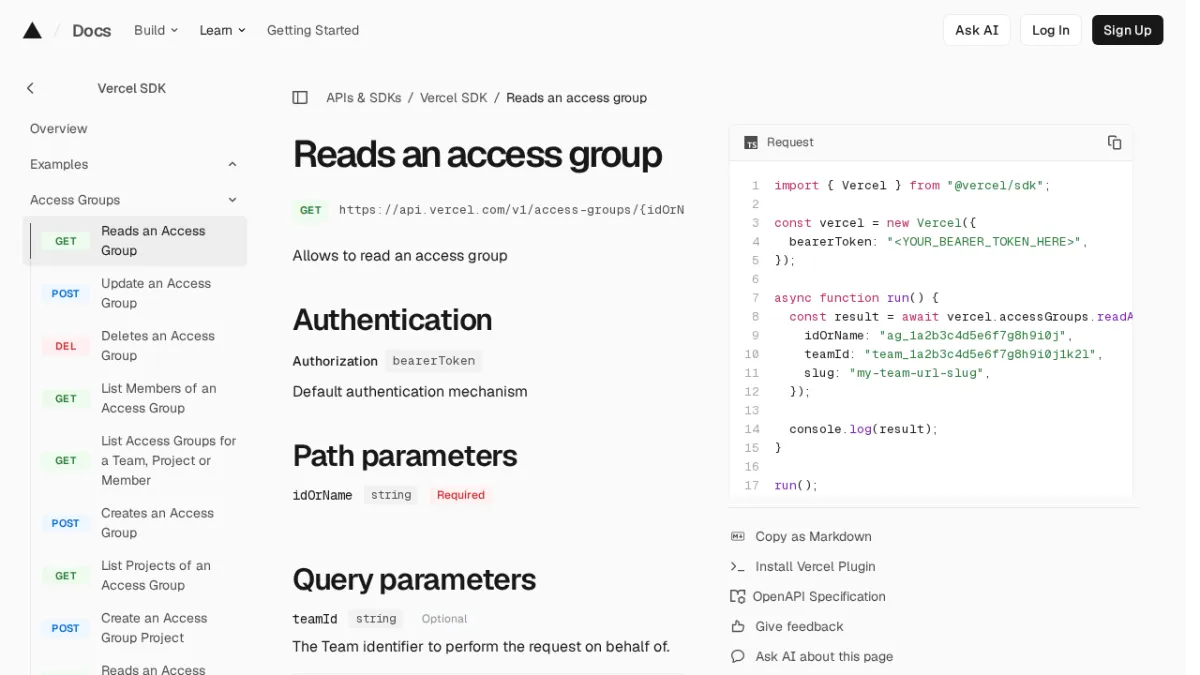This screenshot has height=675, width=1200.
Task: Click the Install Vercel Plugin terminal icon
Action: [738, 566]
